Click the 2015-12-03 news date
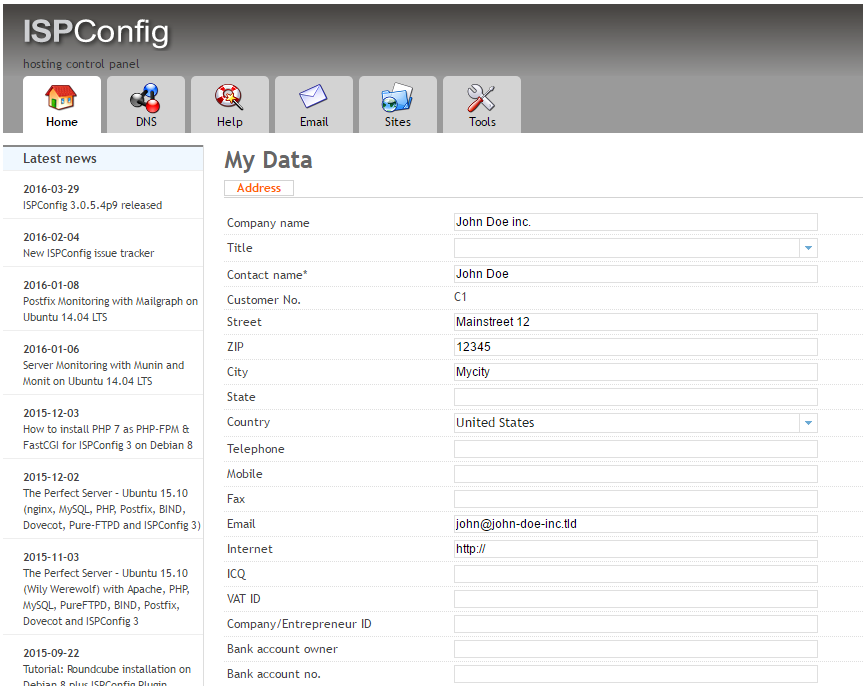The height and width of the screenshot is (686, 863). (51, 413)
